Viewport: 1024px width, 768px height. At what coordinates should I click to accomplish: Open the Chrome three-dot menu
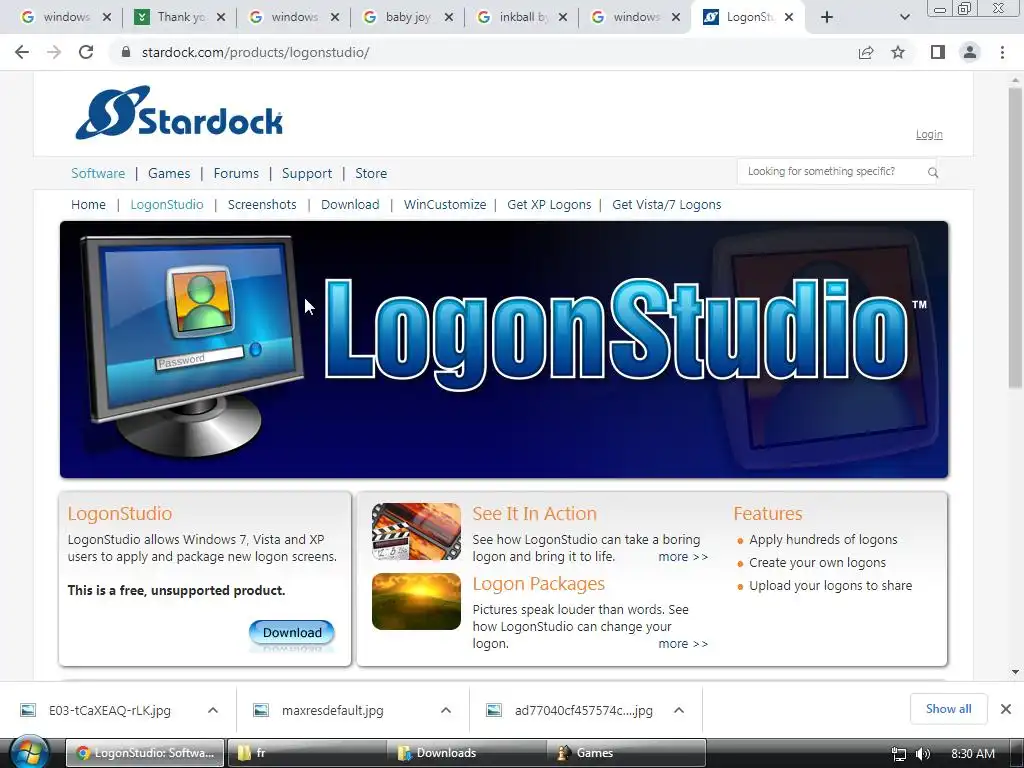(x=1002, y=52)
